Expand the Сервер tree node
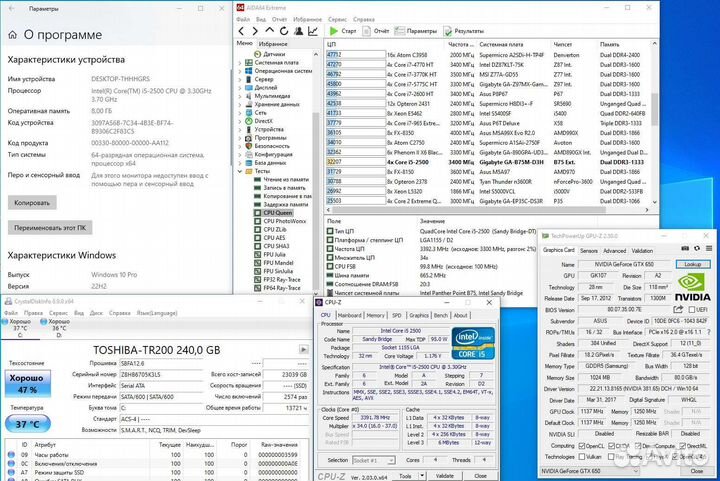The image size is (720, 481). tap(240, 79)
